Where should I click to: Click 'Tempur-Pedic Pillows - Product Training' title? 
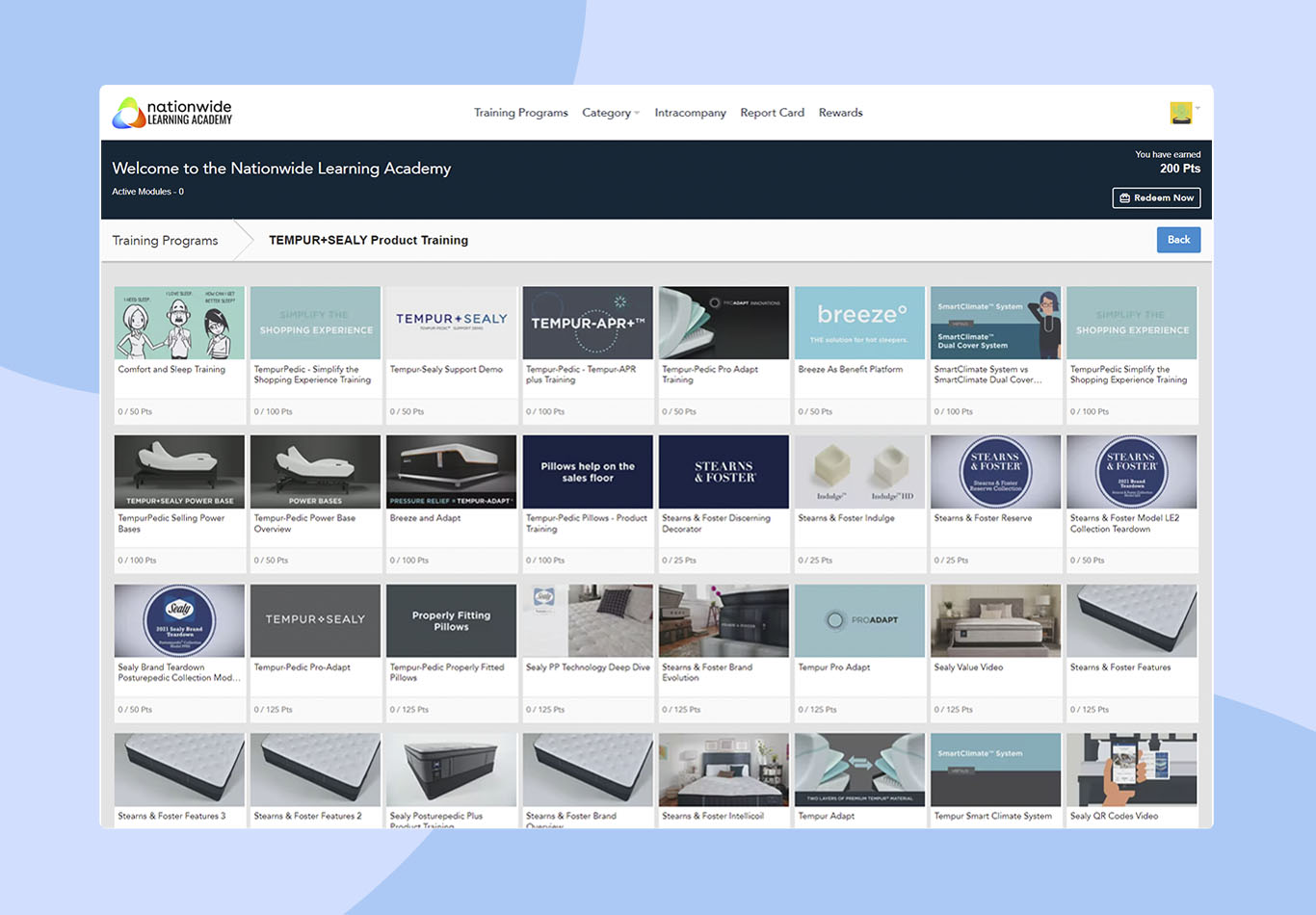pyautogui.click(x=587, y=523)
